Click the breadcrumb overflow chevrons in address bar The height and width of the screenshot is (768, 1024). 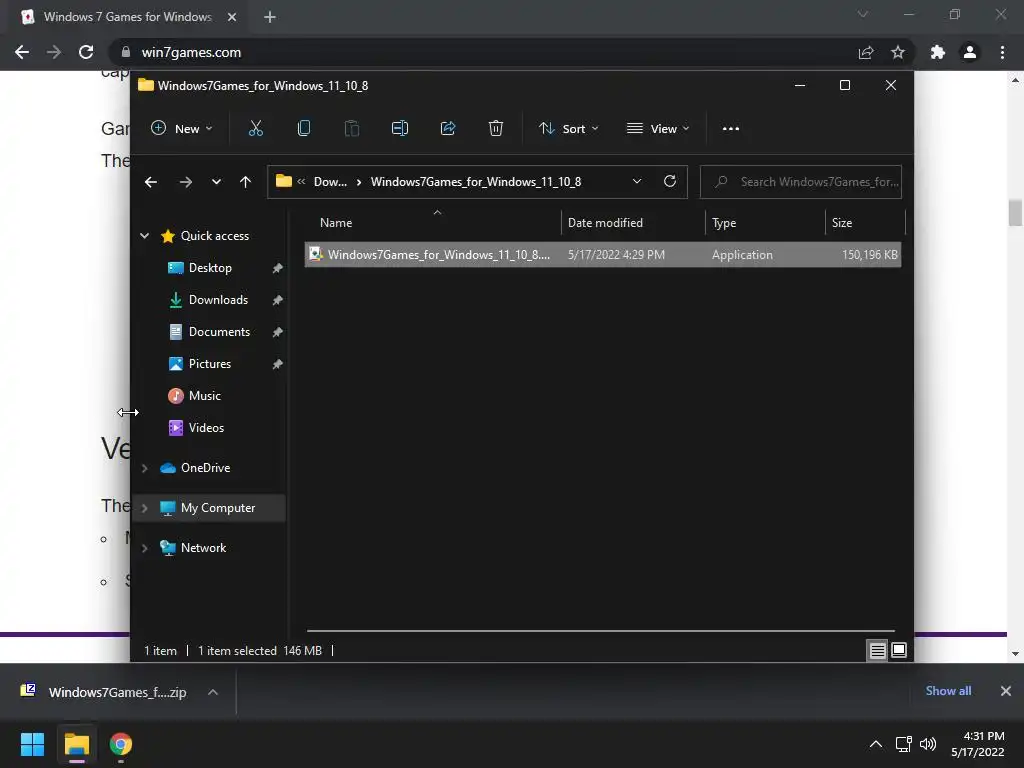[x=301, y=182]
